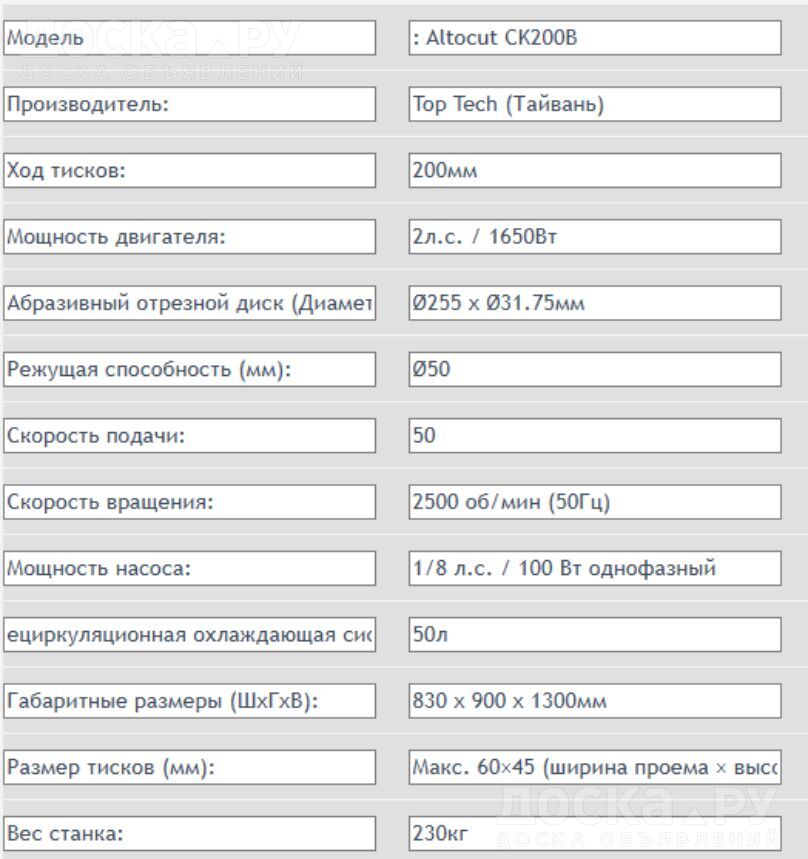Focus the '2500 об/мин (50Гц)' field
The width and height of the screenshot is (808, 859).
(x=594, y=502)
